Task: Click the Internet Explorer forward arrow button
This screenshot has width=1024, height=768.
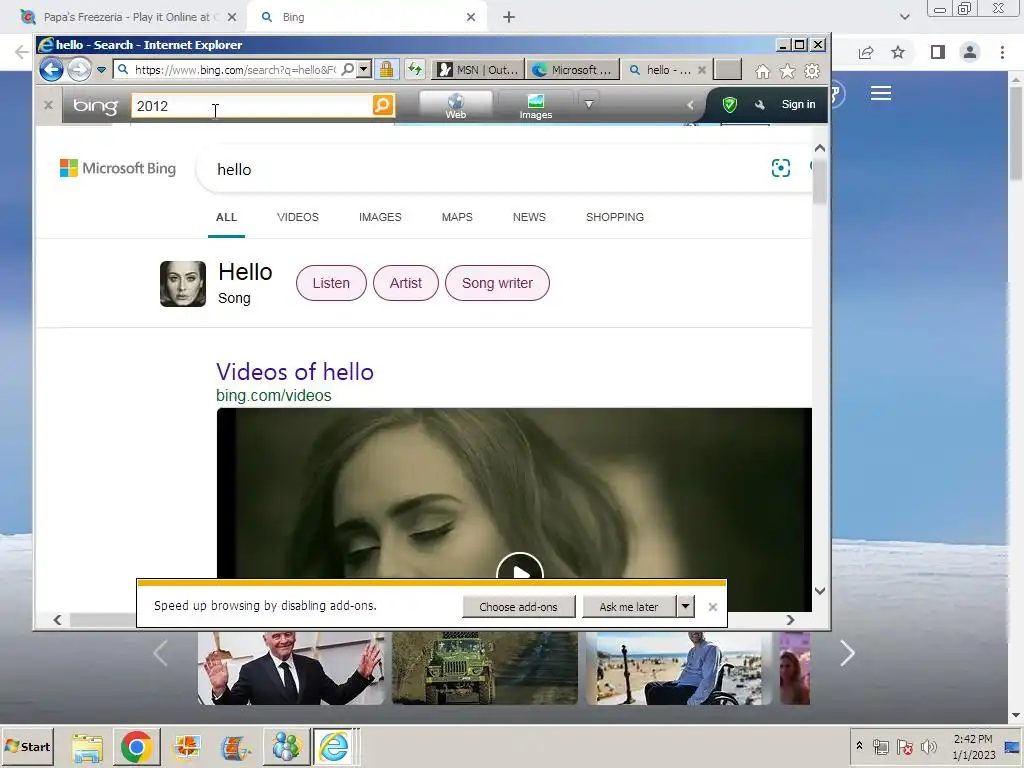Action: (x=80, y=69)
